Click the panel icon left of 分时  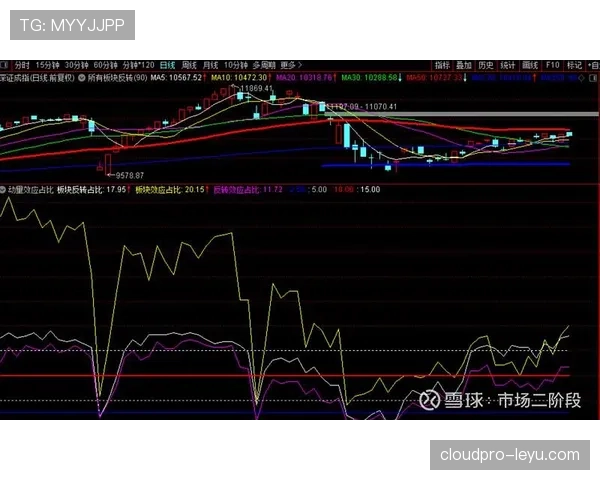(x=5, y=65)
